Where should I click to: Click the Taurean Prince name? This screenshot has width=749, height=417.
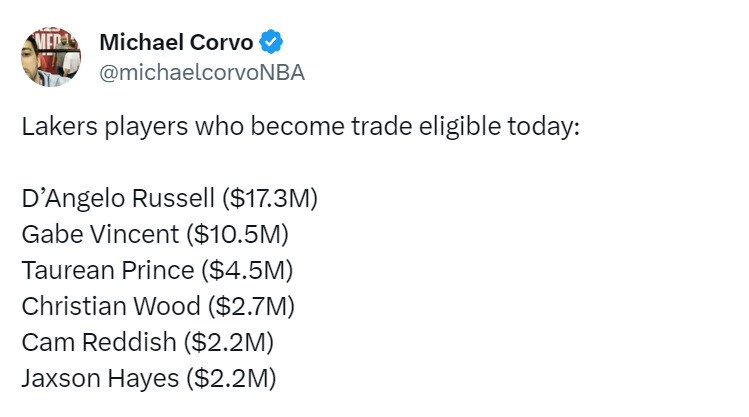[108, 270]
